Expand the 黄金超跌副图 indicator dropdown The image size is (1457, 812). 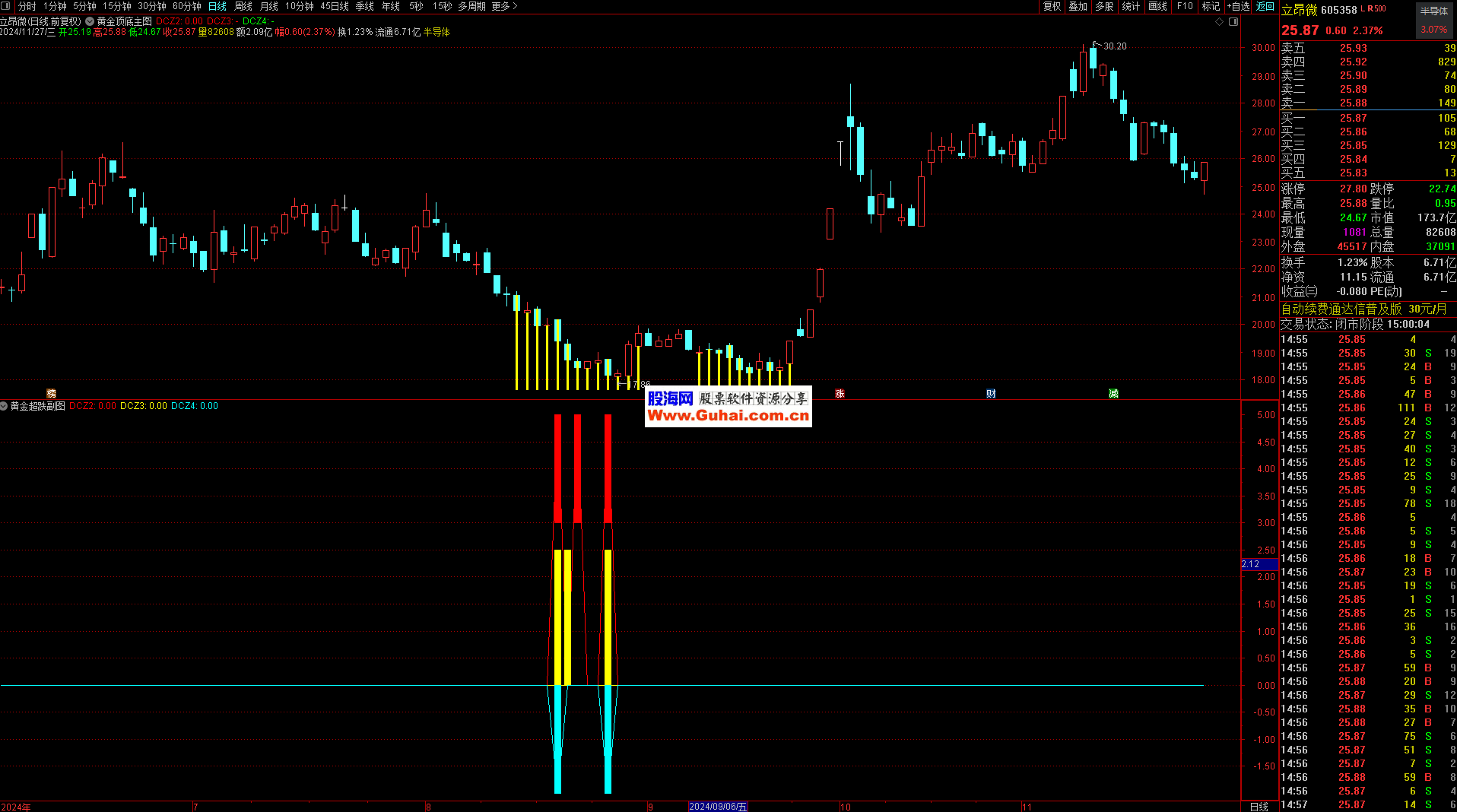click(5, 406)
